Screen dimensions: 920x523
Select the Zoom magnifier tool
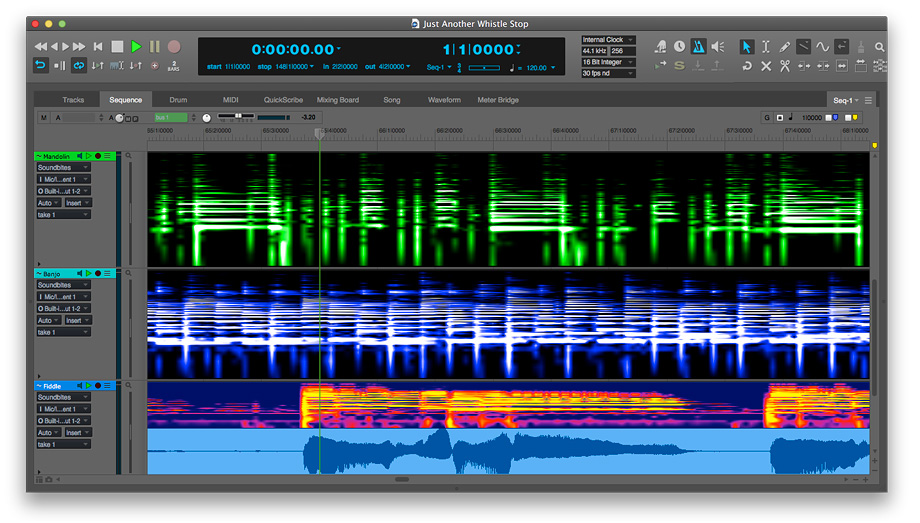(880, 46)
